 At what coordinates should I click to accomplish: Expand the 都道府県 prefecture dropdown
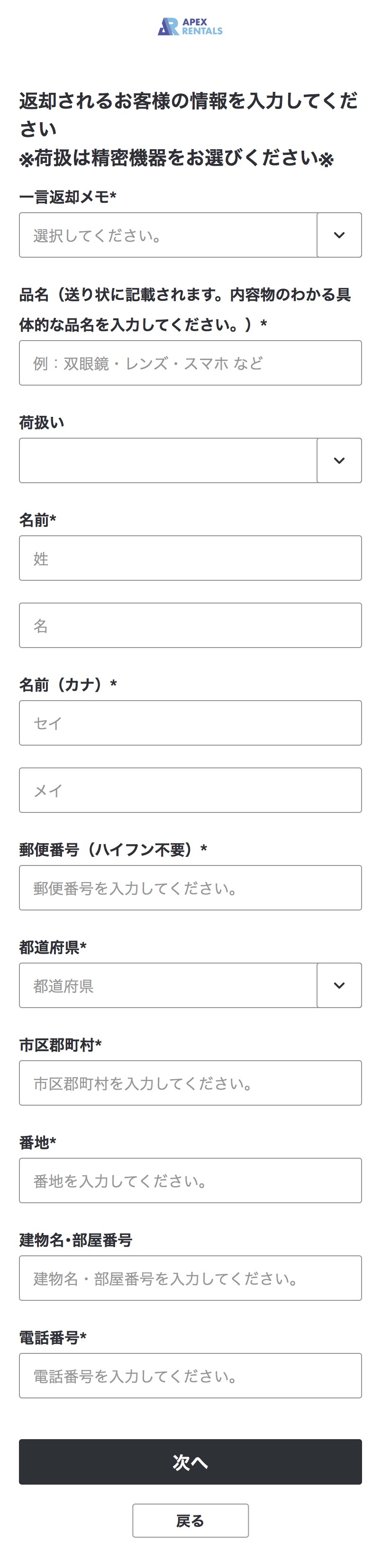168,985
